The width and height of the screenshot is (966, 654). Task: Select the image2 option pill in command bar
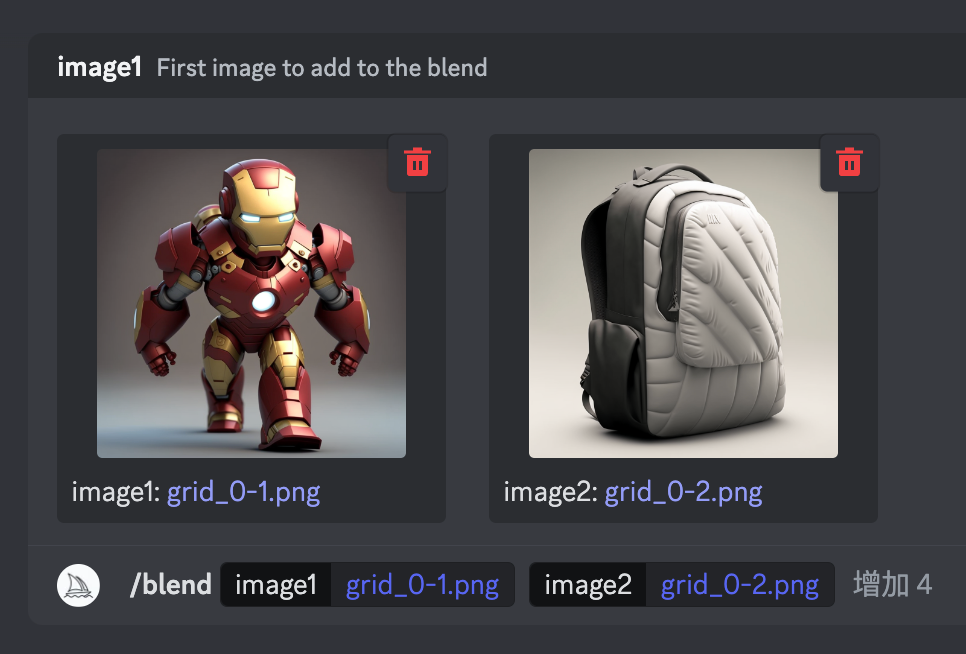588,584
